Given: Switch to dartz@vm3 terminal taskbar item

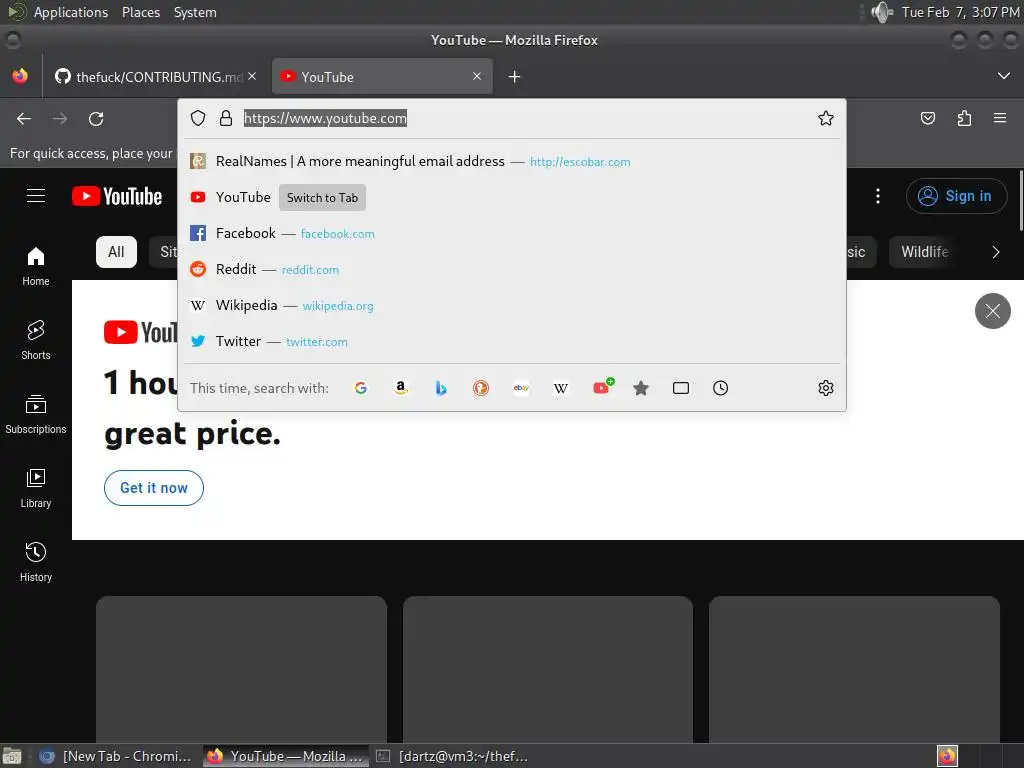Looking at the screenshot, I should point(452,756).
